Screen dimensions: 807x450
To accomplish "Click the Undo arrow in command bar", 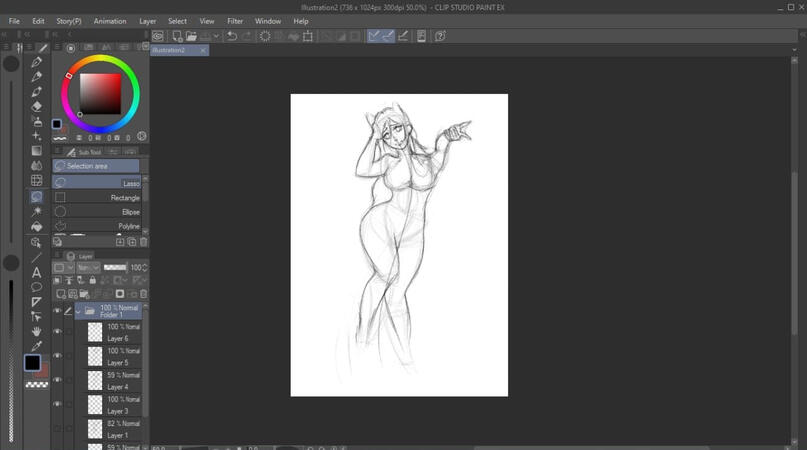I will tap(232, 36).
